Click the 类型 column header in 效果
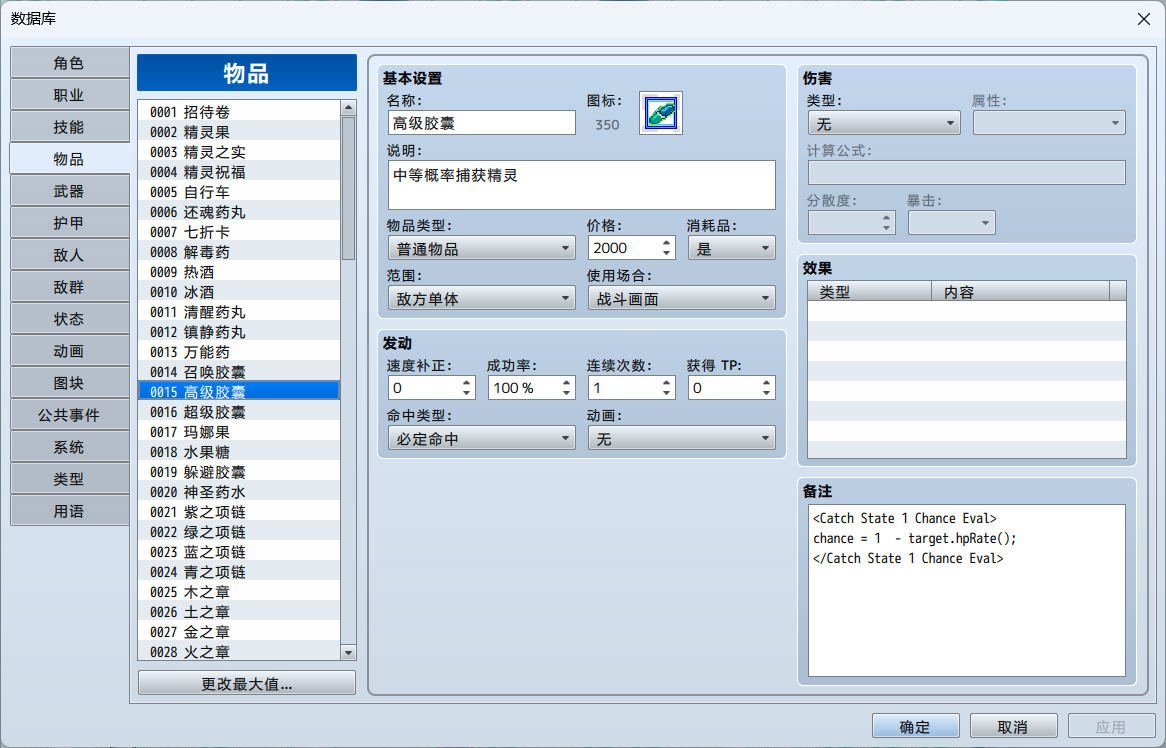The image size is (1166, 748). click(x=870, y=291)
